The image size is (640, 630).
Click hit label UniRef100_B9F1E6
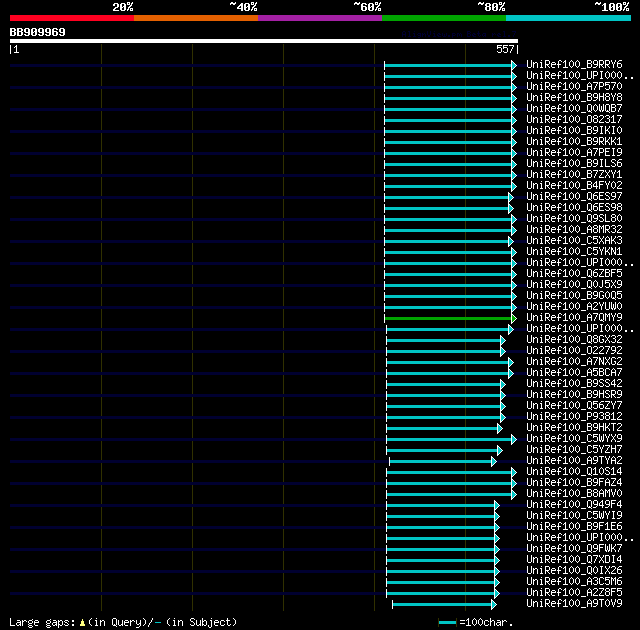coord(574,527)
